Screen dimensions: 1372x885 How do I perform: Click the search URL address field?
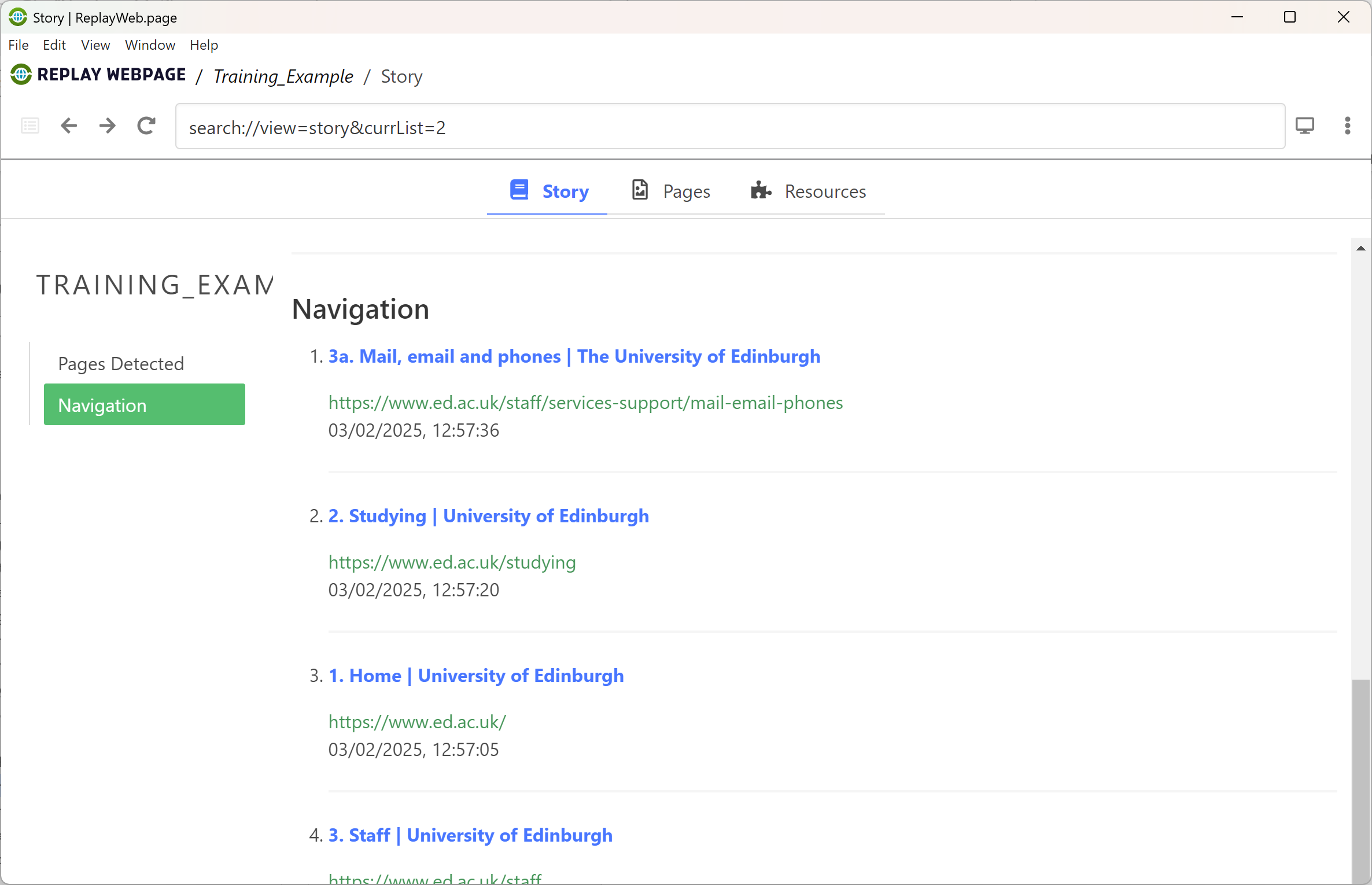click(x=730, y=127)
